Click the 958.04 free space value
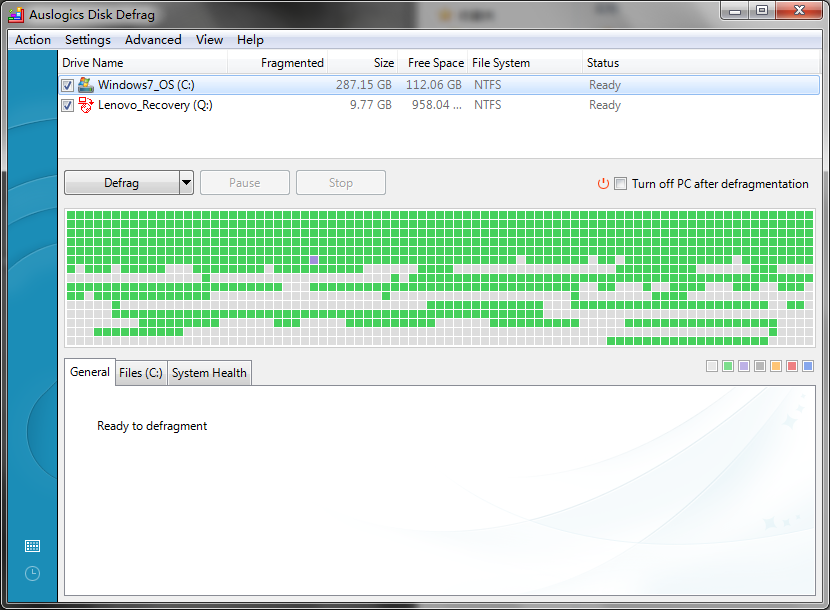The height and width of the screenshot is (610, 830). (x=437, y=105)
